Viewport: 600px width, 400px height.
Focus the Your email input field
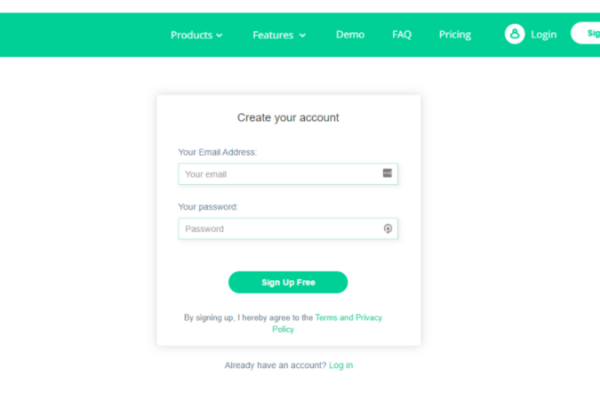288,174
